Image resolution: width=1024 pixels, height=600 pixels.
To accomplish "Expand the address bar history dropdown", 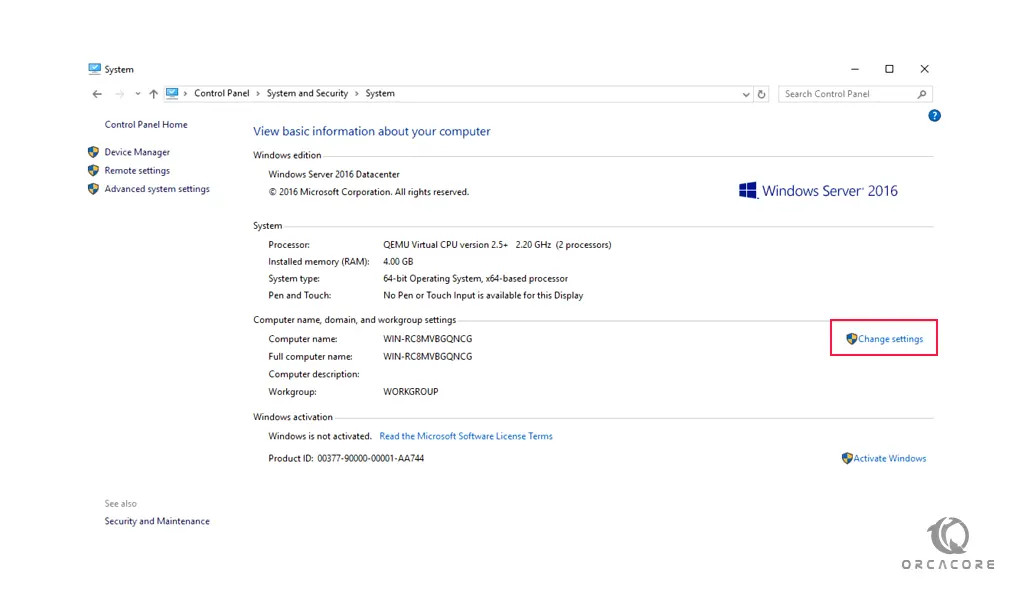I will pos(746,95).
